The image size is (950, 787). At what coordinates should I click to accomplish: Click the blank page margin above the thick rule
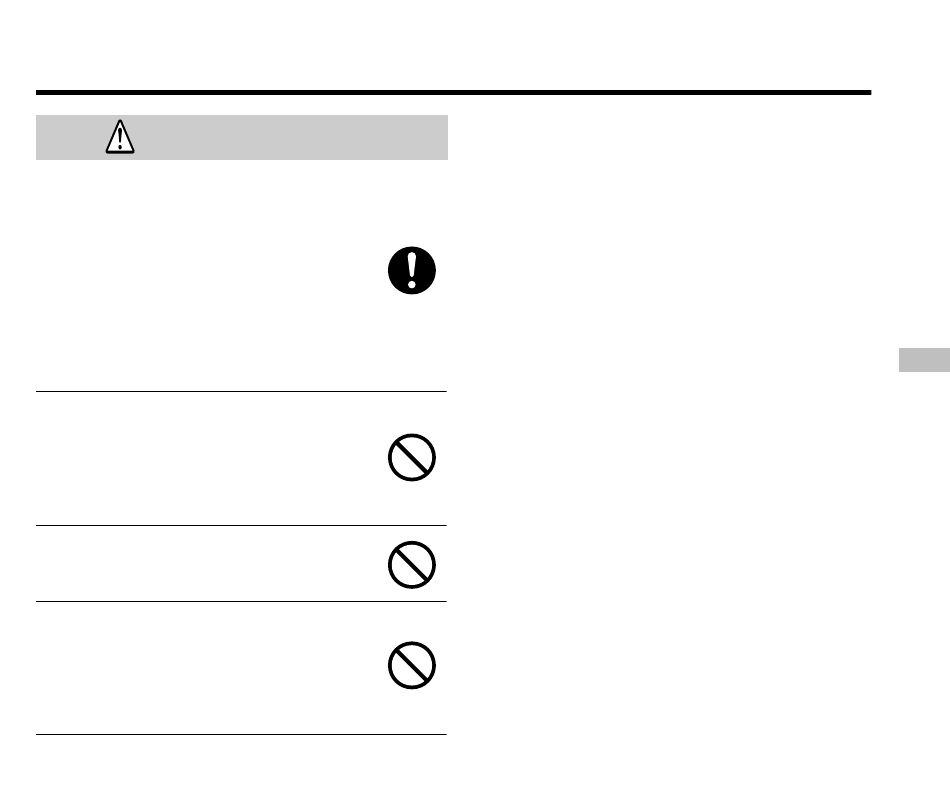tap(453, 44)
